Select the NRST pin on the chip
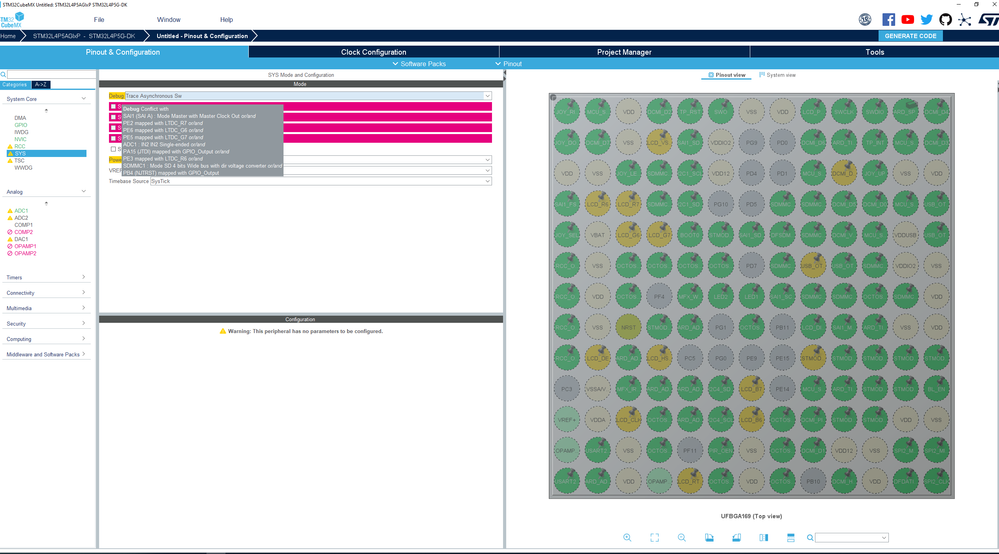 (x=628, y=327)
